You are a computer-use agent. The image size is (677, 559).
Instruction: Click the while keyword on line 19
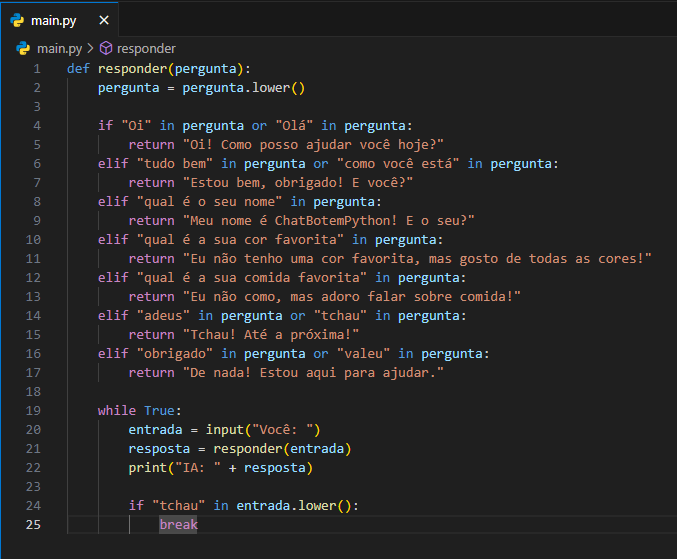[117, 411]
